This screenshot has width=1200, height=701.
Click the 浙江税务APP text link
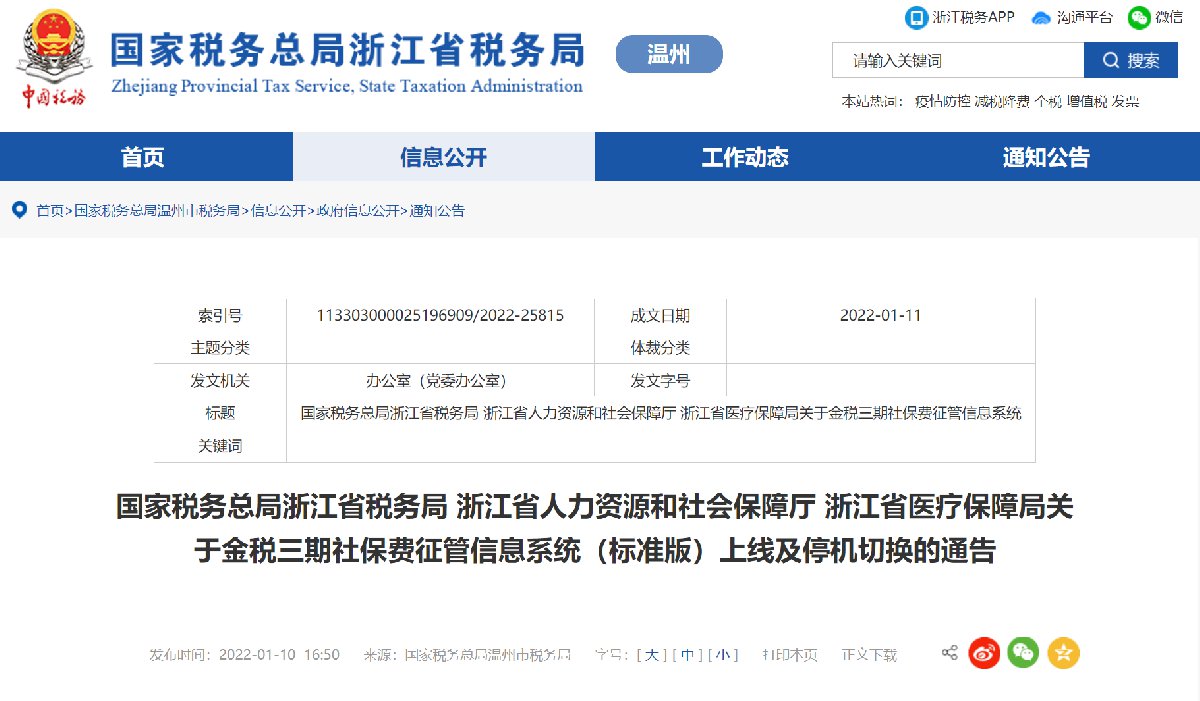pos(973,17)
